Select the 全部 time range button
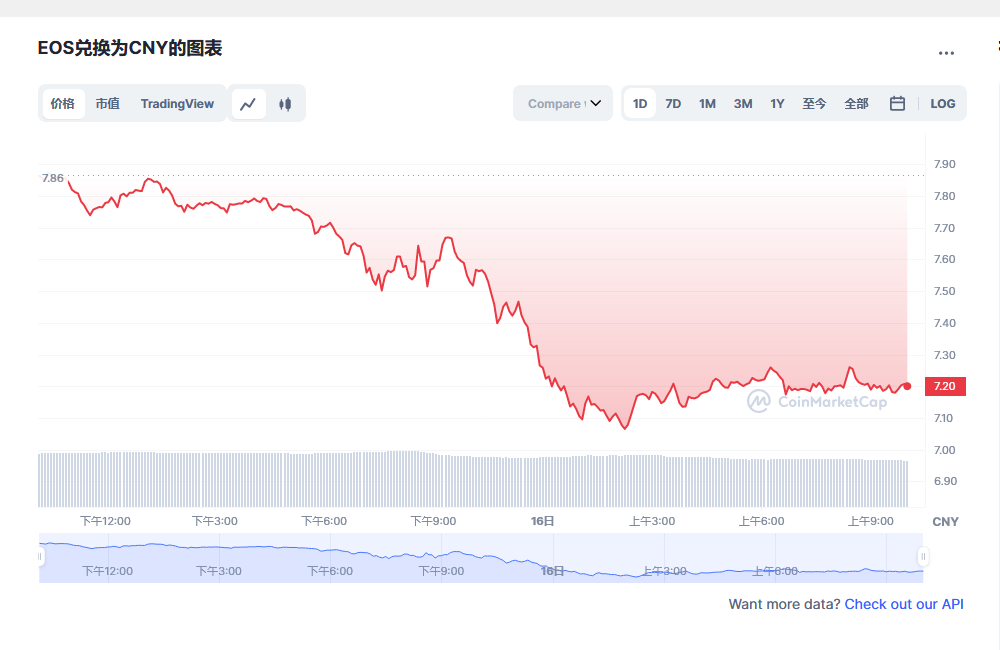This screenshot has width=1000, height=650. click(x=856, y=103)
